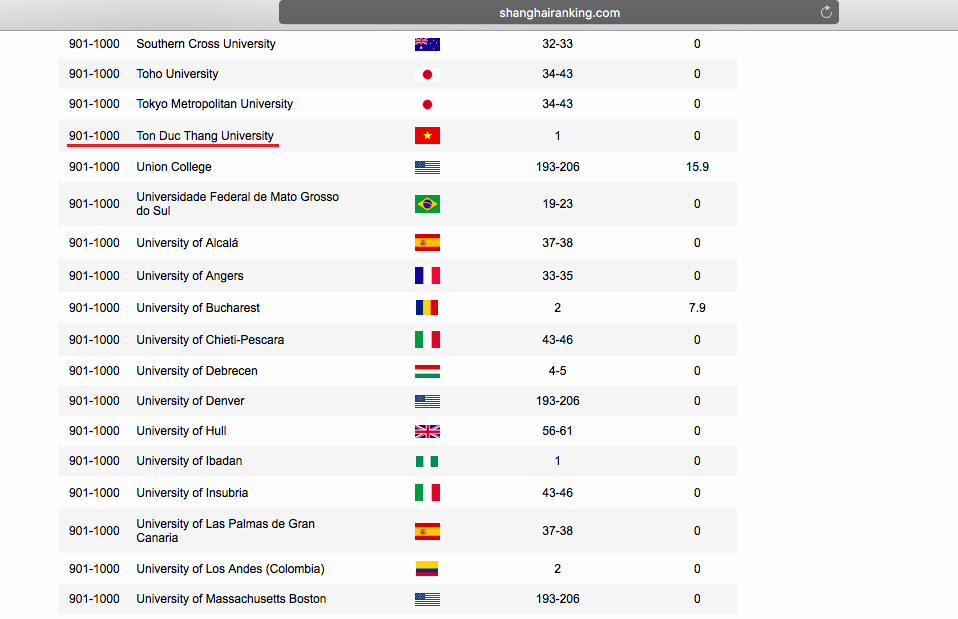Open the Ton Duc Thang University link
This screenshot has width=958, height=619.
point(205,136)
